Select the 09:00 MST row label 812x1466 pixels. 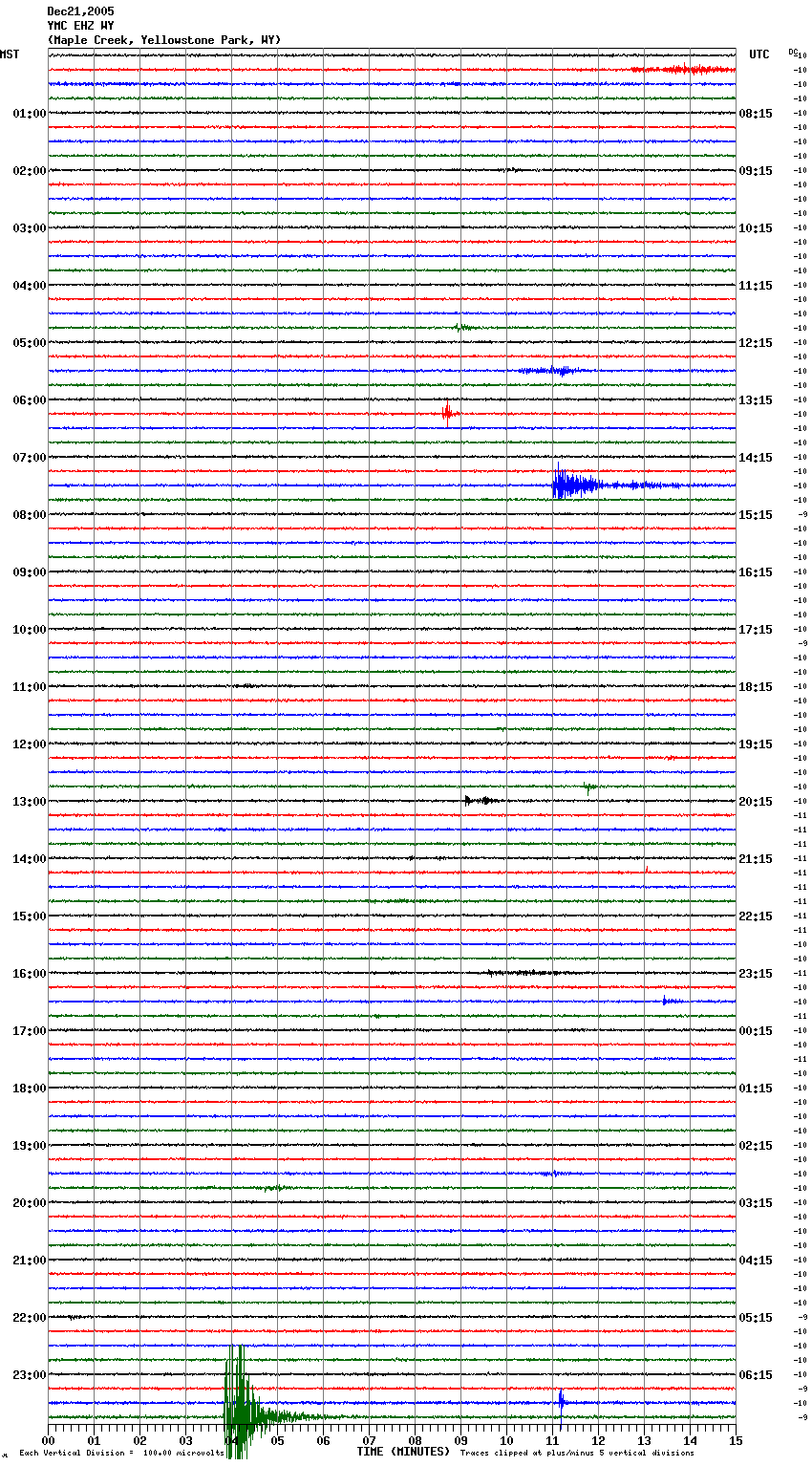[x=30, y=572]
